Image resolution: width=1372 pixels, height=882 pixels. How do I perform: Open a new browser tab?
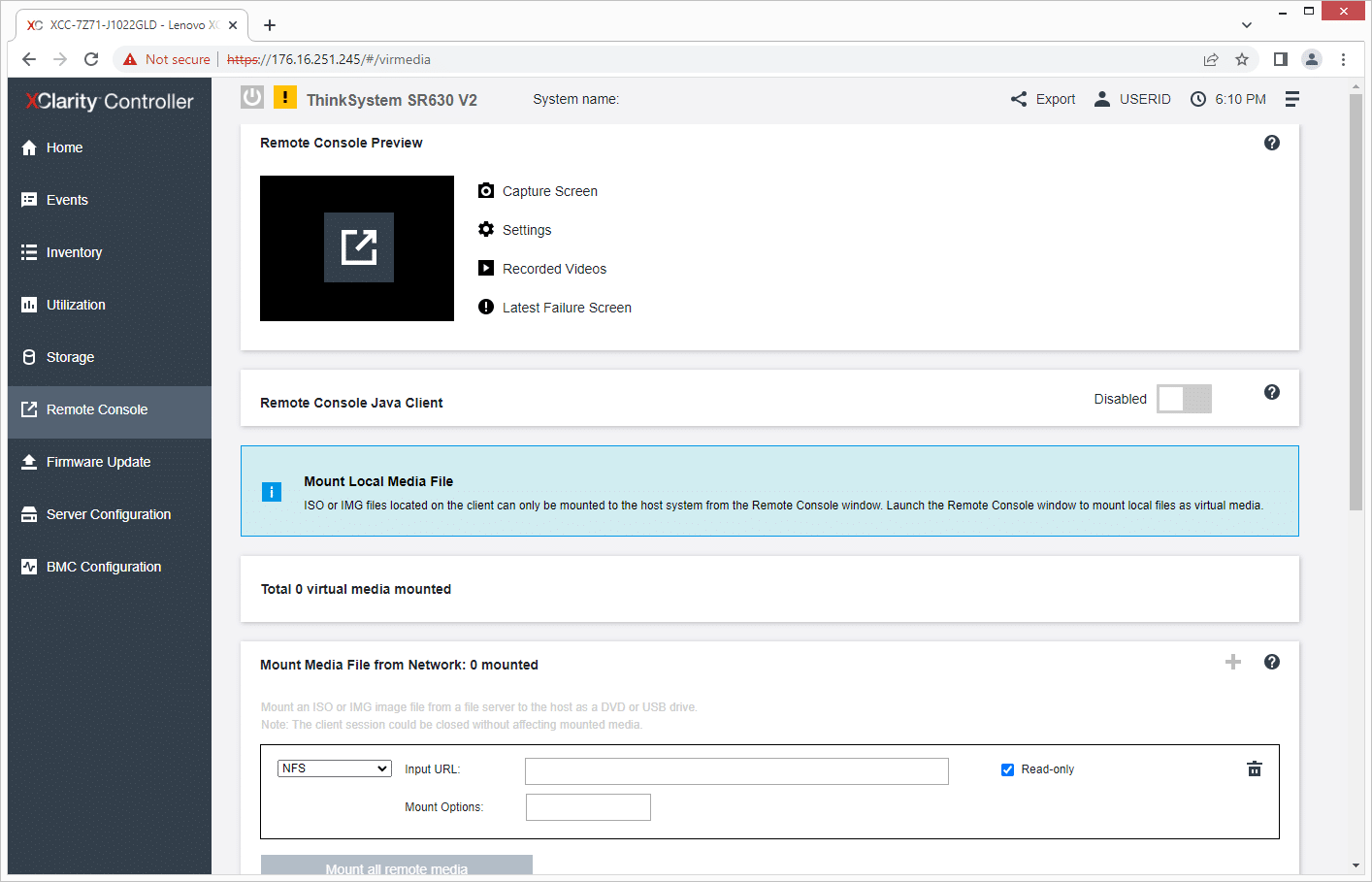coord(270,25)
